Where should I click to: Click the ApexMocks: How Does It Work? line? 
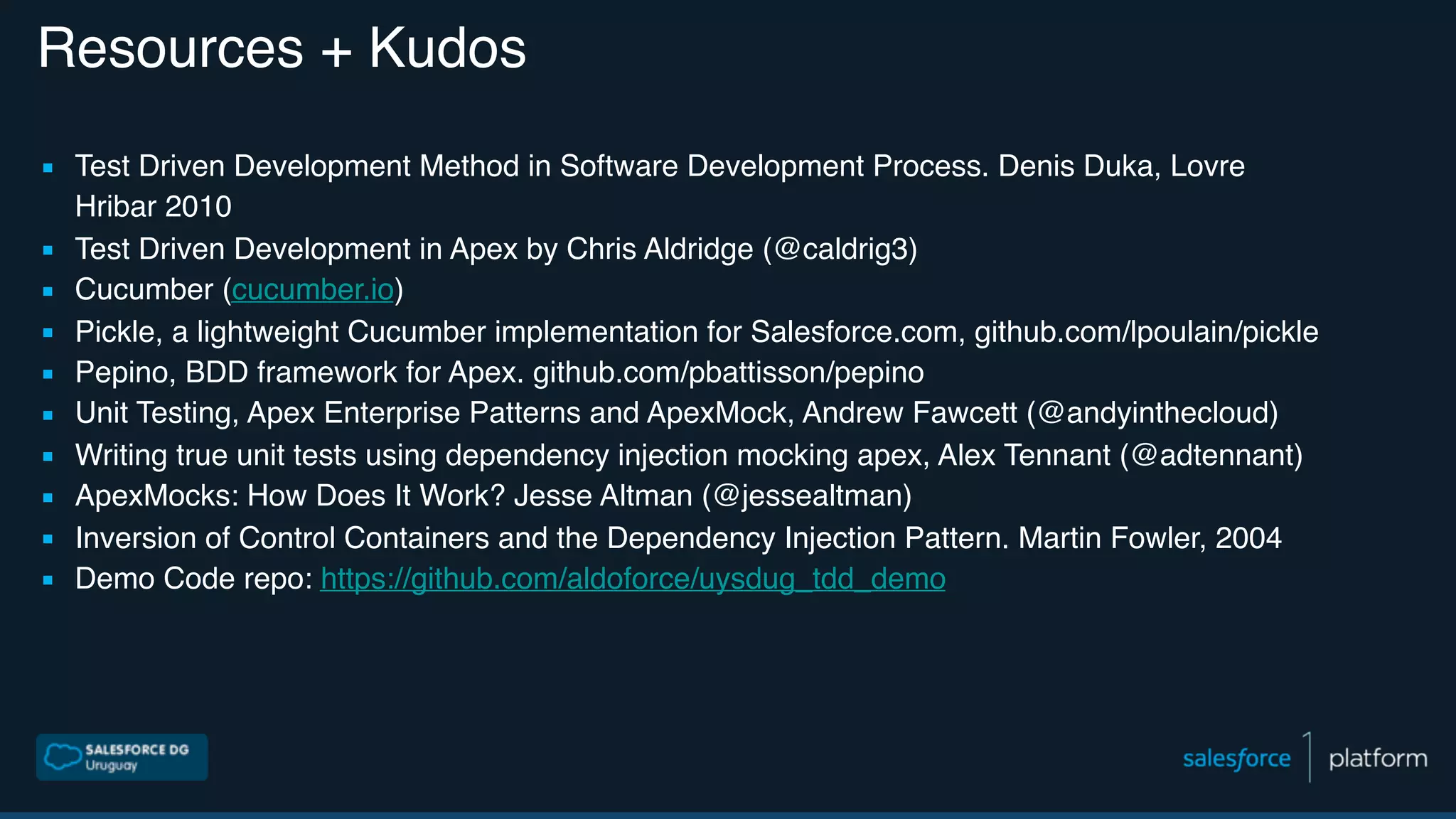(x=493, y=496)
